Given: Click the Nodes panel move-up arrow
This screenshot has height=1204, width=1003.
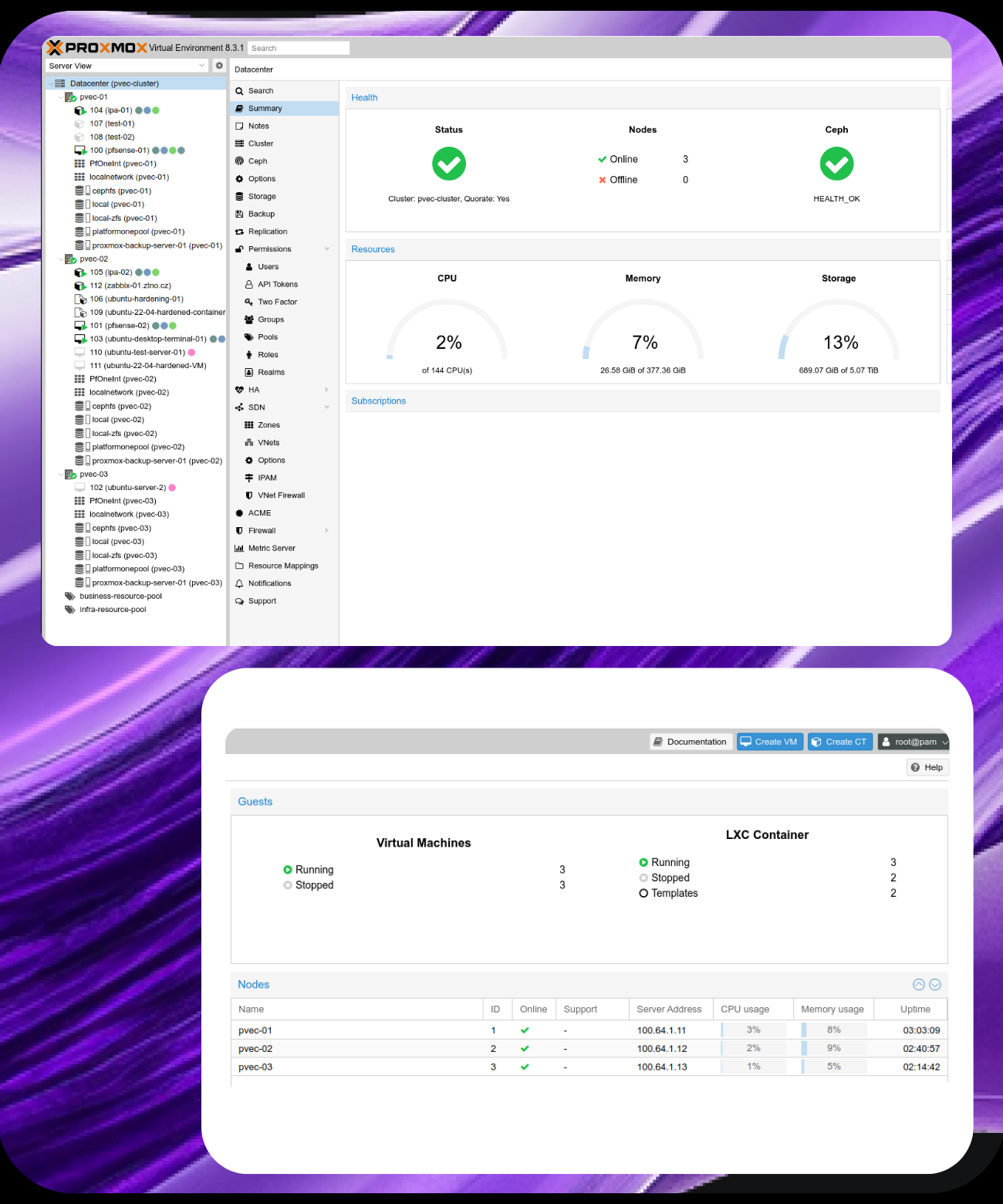Looking at the screenshot, I should [x=919, y=984].
